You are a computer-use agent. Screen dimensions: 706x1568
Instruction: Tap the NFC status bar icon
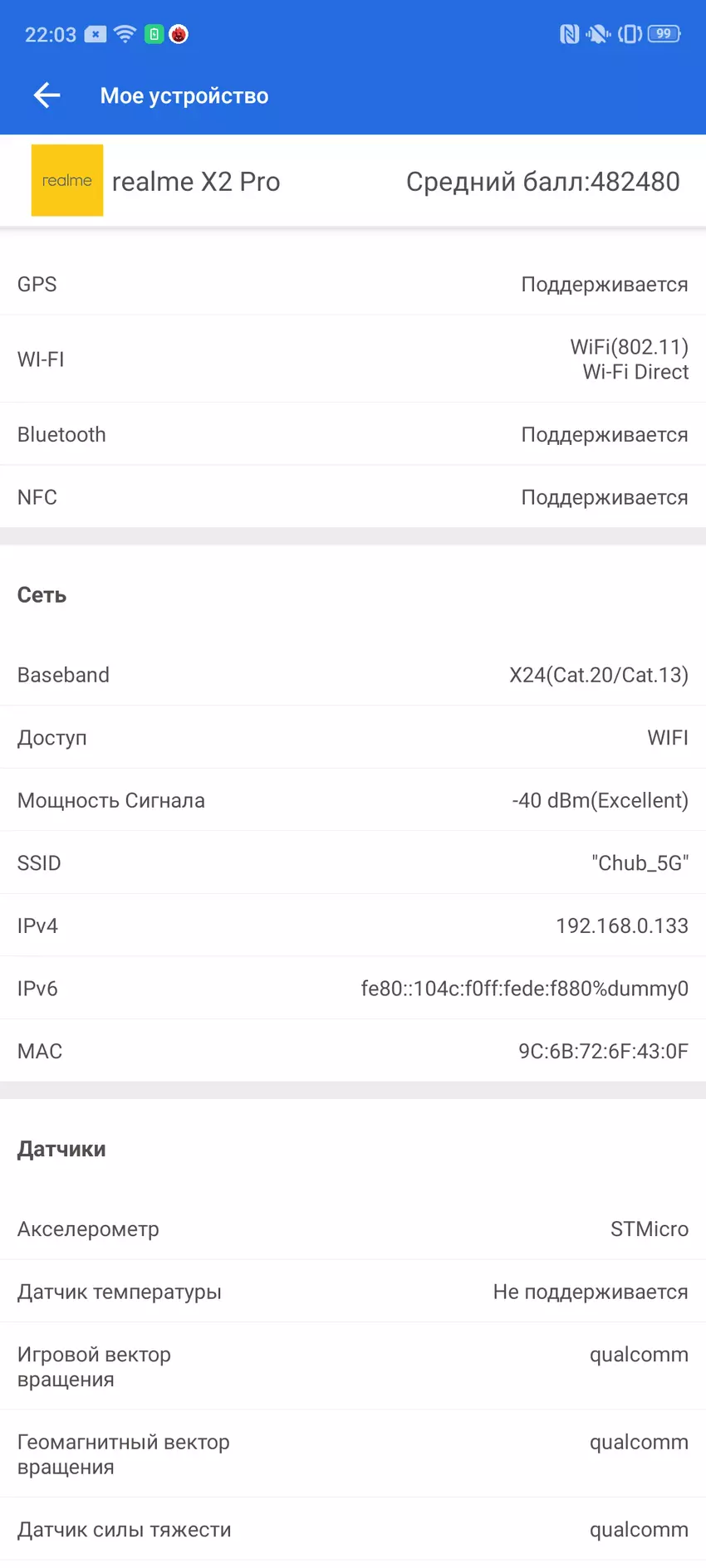[569, 34]
